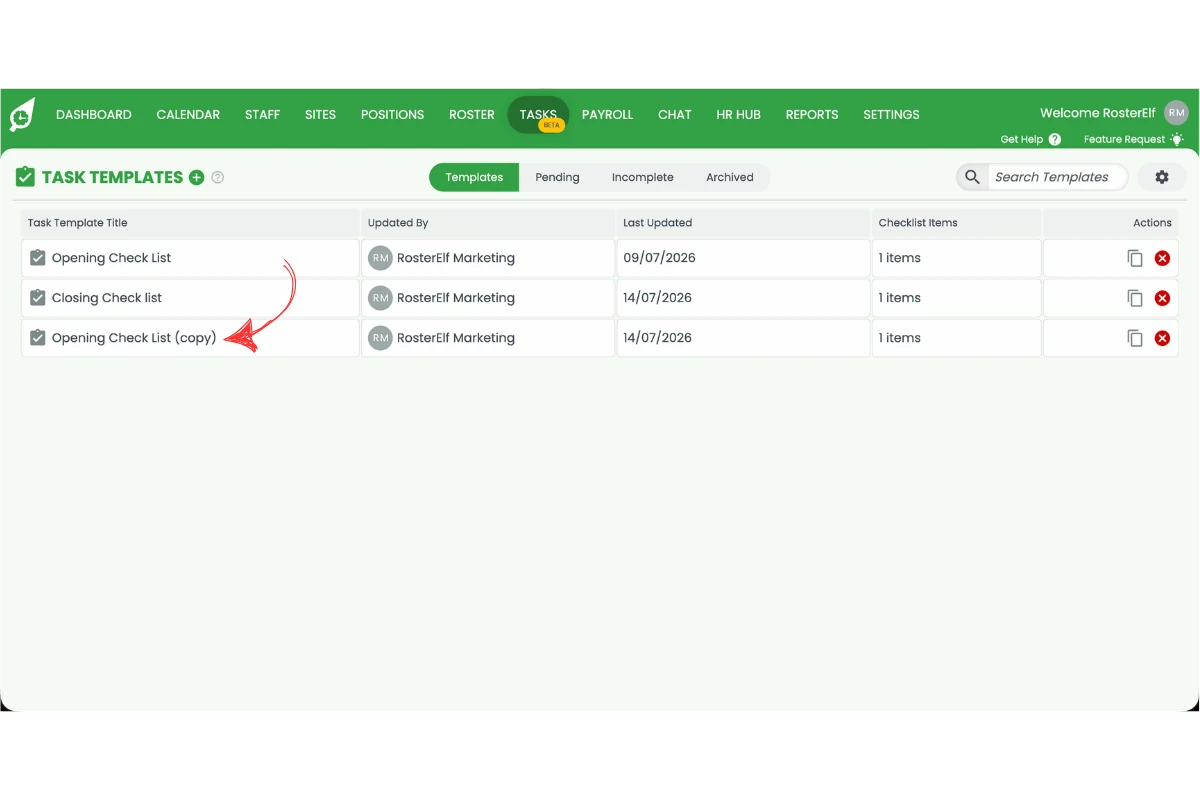Switch to the Pending tab

coord(557,177)
